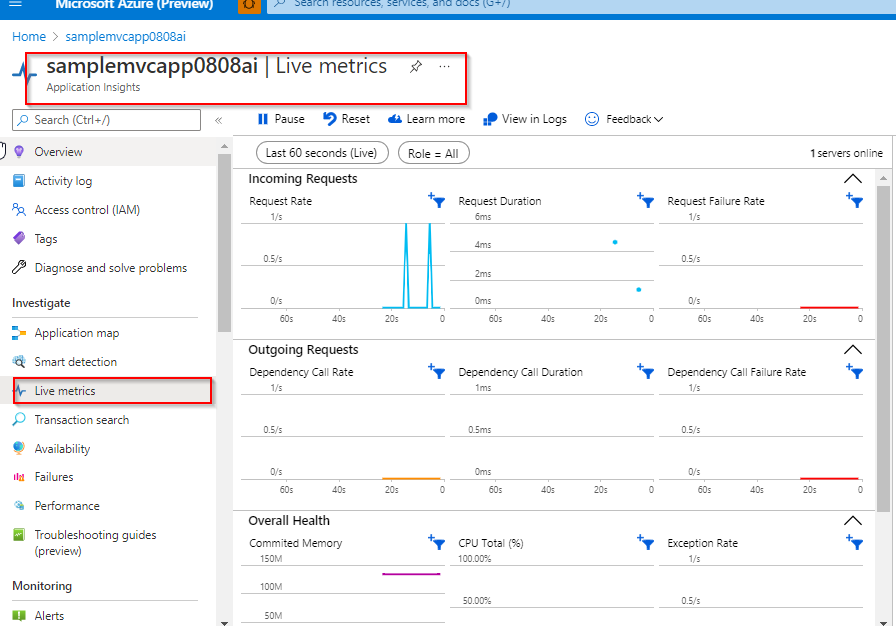896x626 pixels.
Task: Click sidebar scroll down arrow
Action: coord(224,623)
